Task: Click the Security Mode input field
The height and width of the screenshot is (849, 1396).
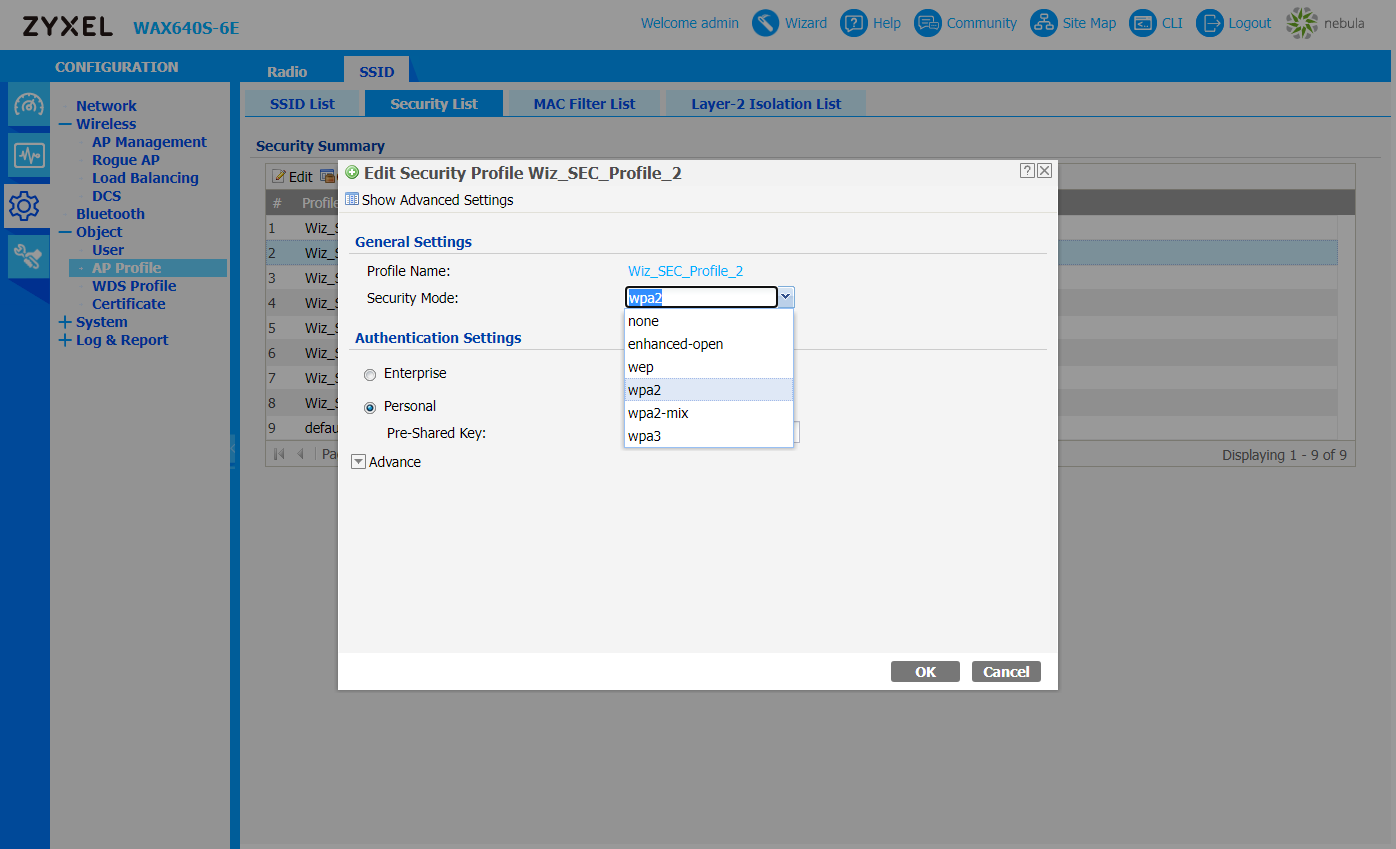Action: click(701, 297)
